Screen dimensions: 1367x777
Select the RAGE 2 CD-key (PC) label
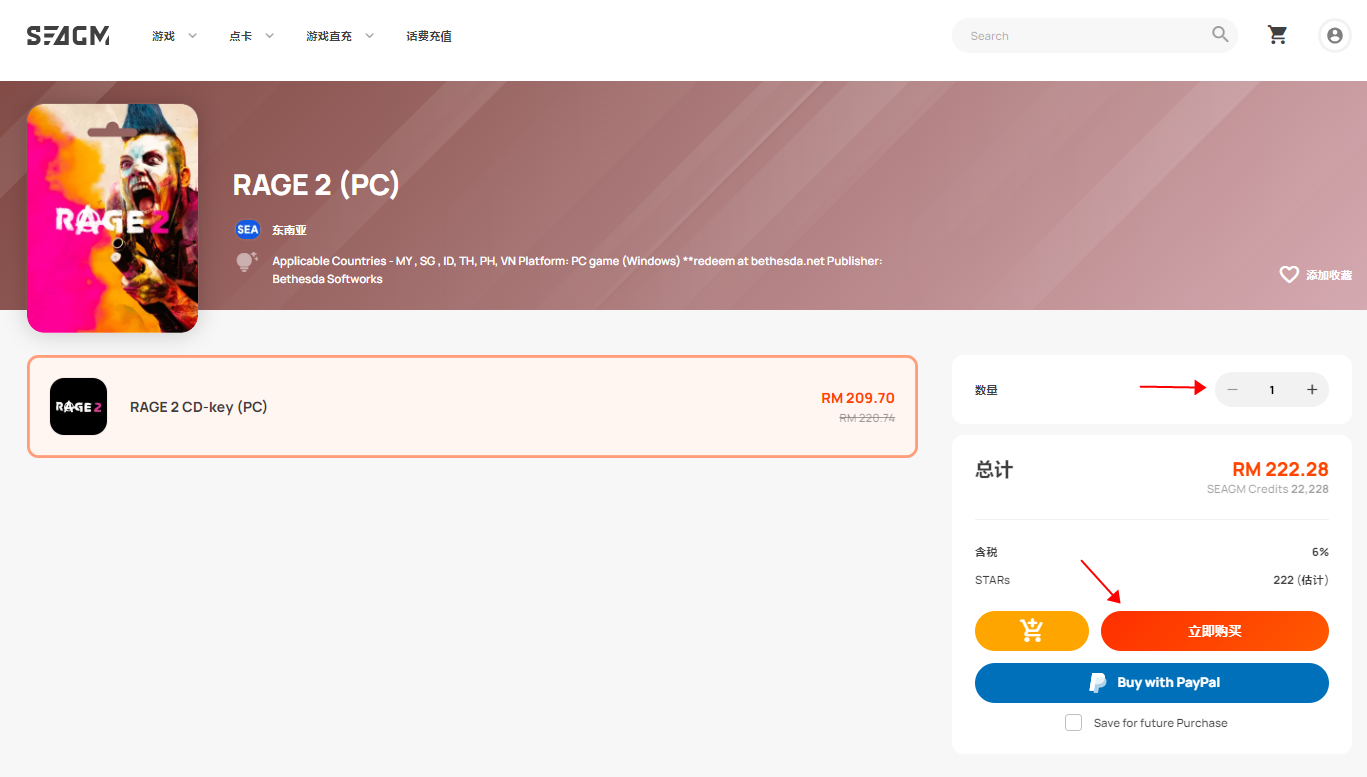coord(199,407)
